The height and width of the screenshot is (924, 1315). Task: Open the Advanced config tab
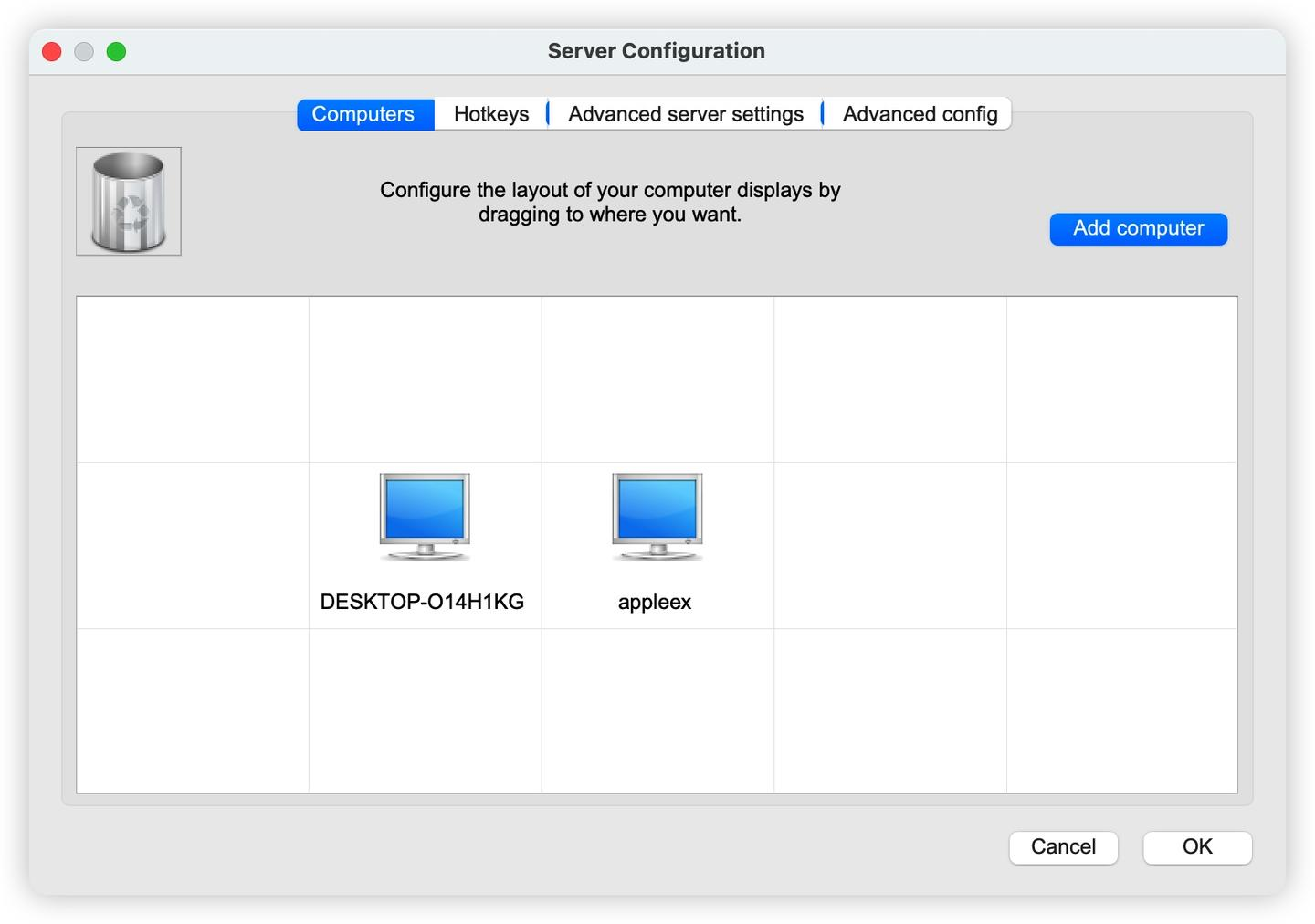pos(920,114)
